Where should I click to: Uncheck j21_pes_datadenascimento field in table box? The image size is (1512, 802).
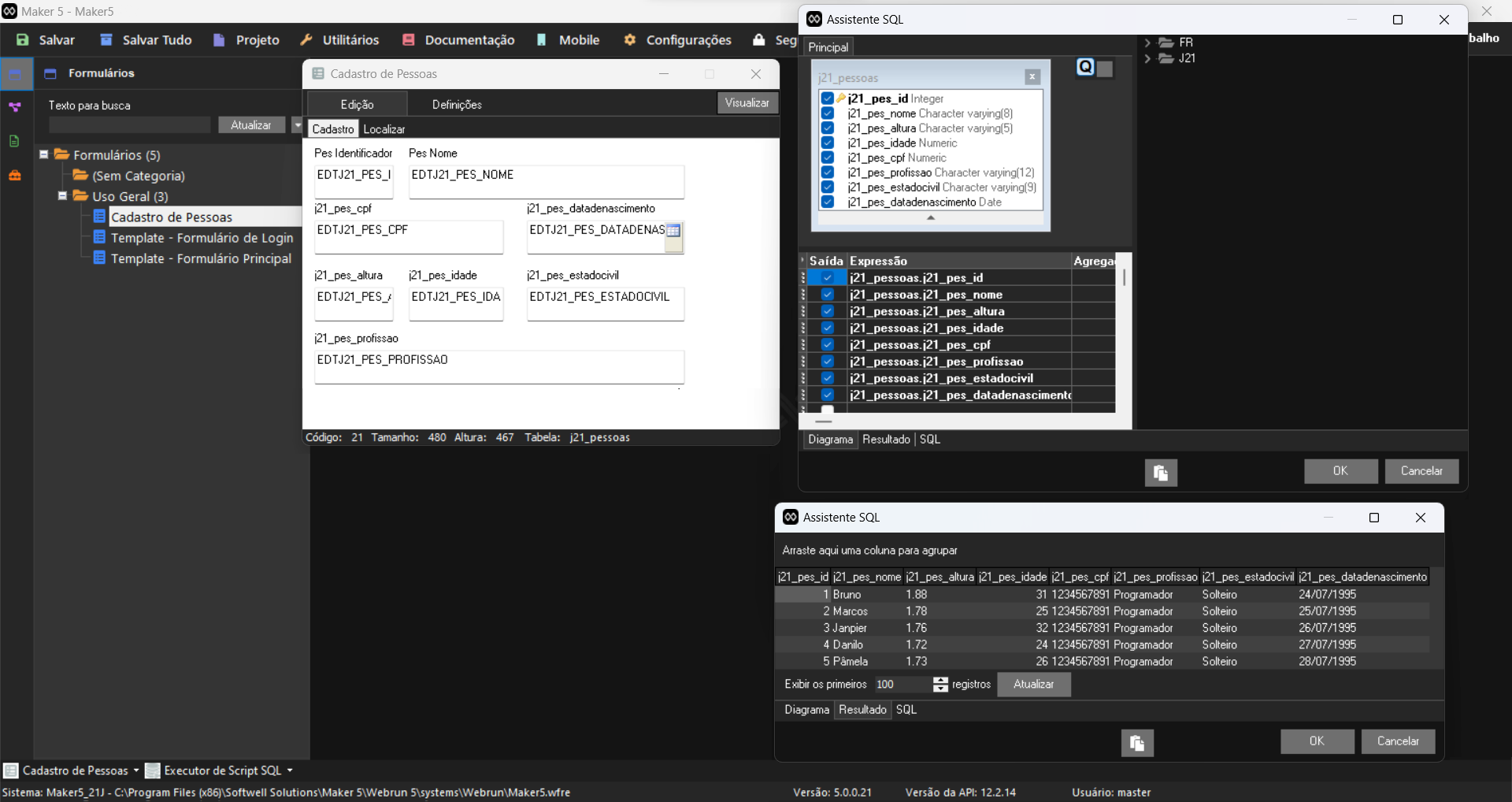(828, 202)
